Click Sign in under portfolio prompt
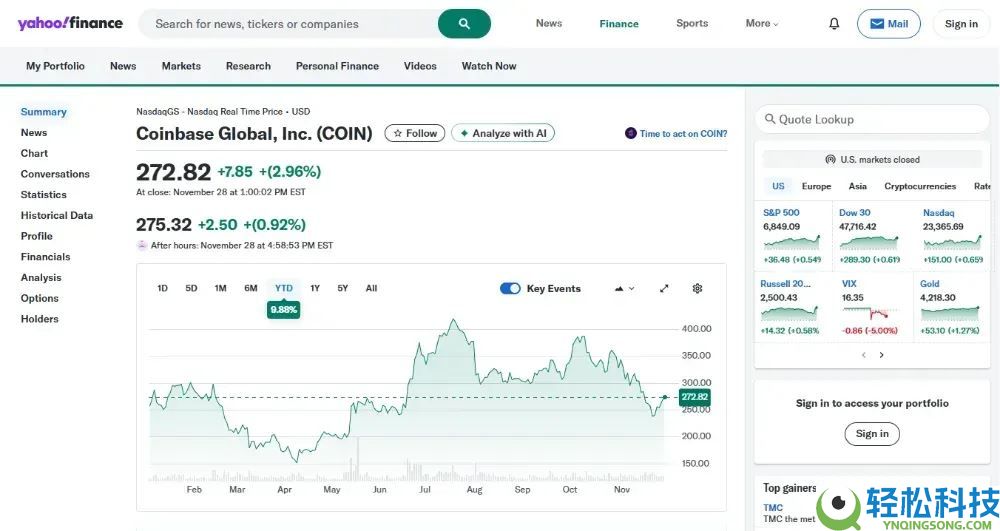 (x=872, y=433)
